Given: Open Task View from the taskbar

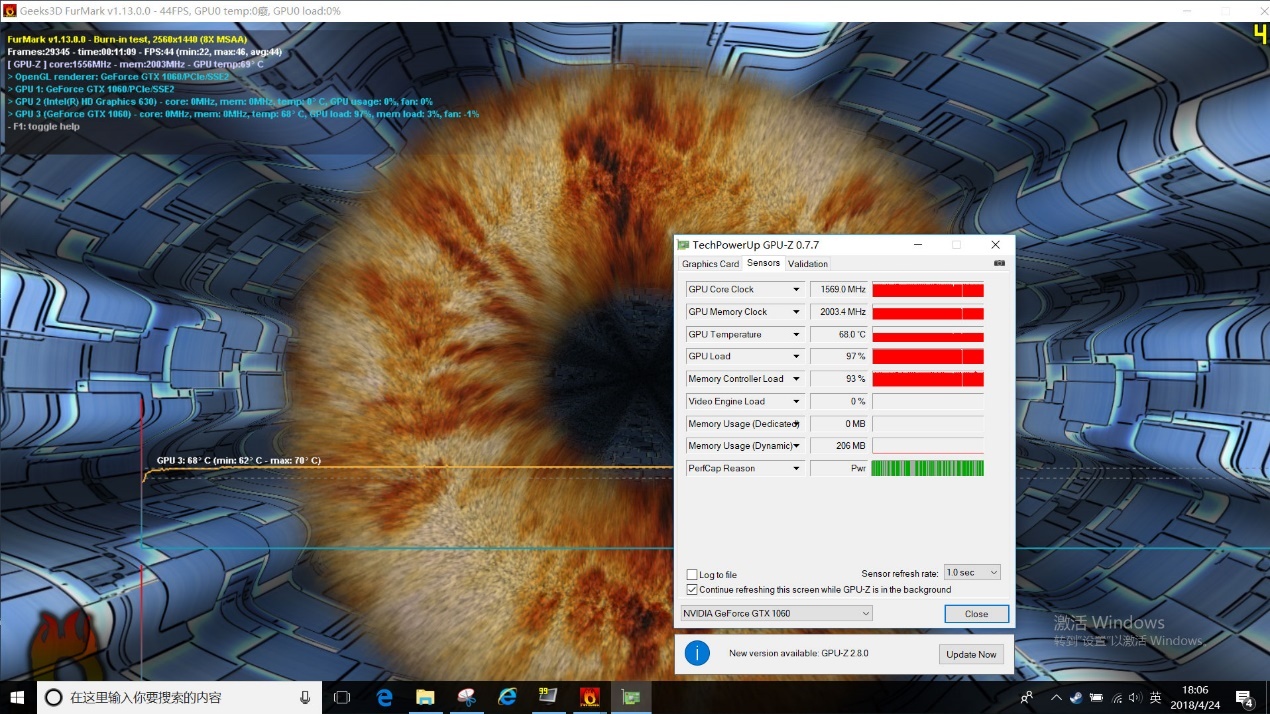Looking at the screenshot, I should [342, 697].
